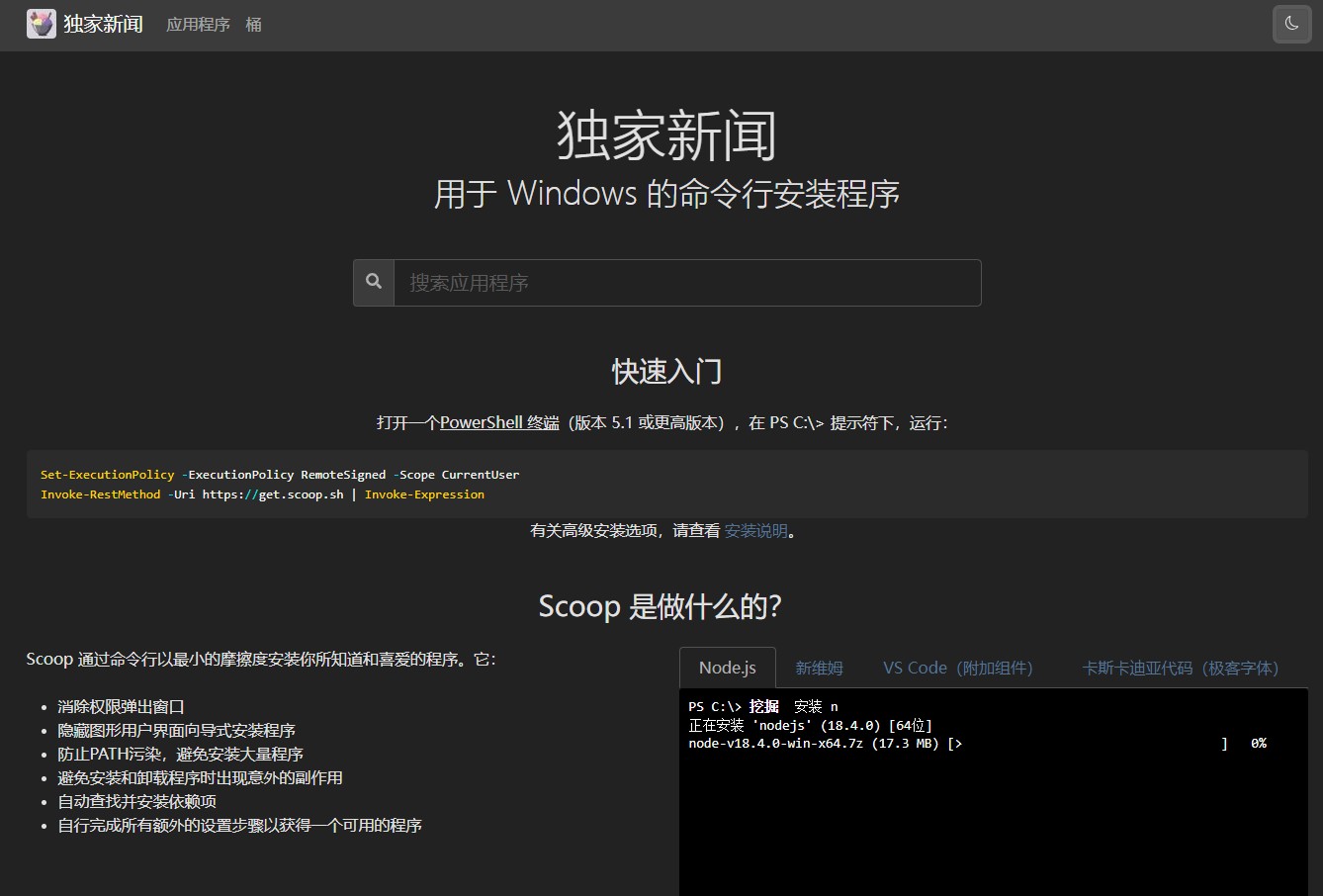The image size is (1323, 896).
Task: Click the 正在安装 'nodejs' terminal line
Action: coord(811,726)
